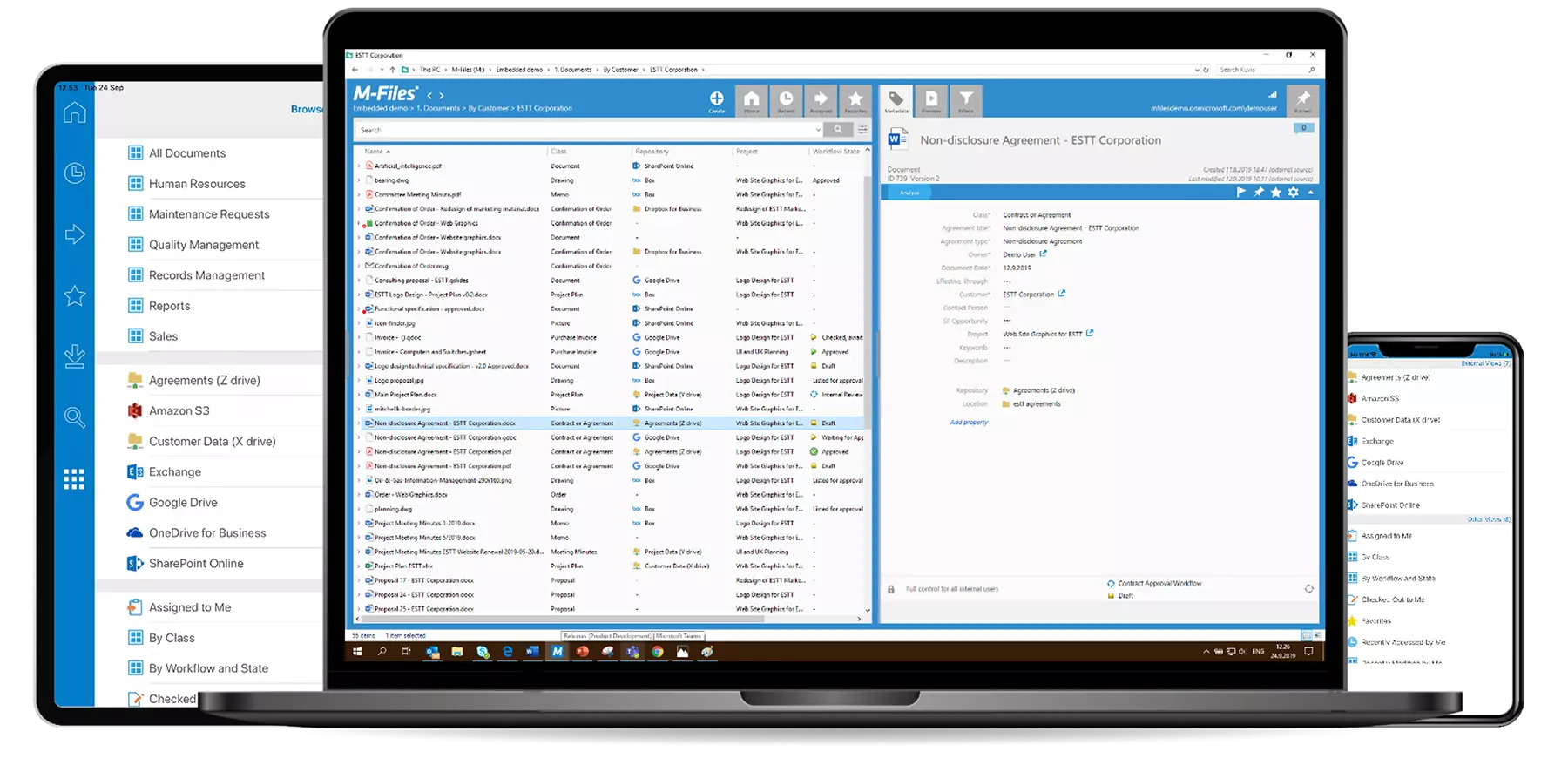Click the Analyze button in metadata card

pos(909,193)
